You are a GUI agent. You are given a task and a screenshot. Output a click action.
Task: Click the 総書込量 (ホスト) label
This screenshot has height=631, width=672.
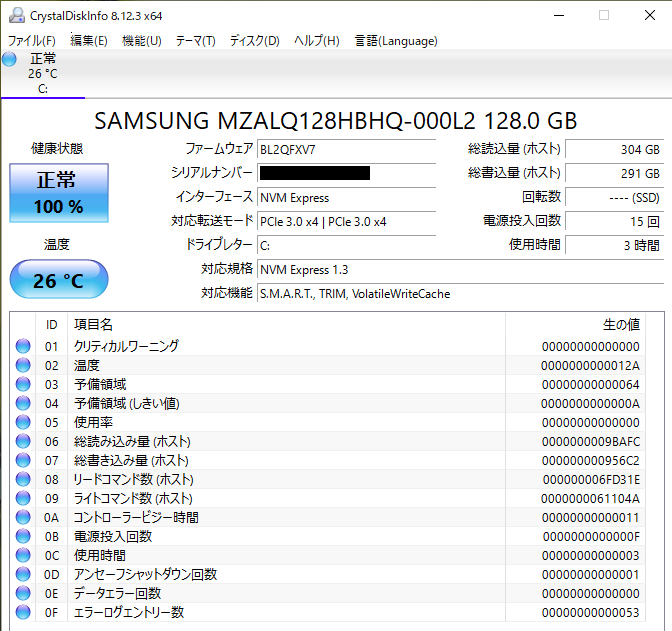(x=514, y=173)
